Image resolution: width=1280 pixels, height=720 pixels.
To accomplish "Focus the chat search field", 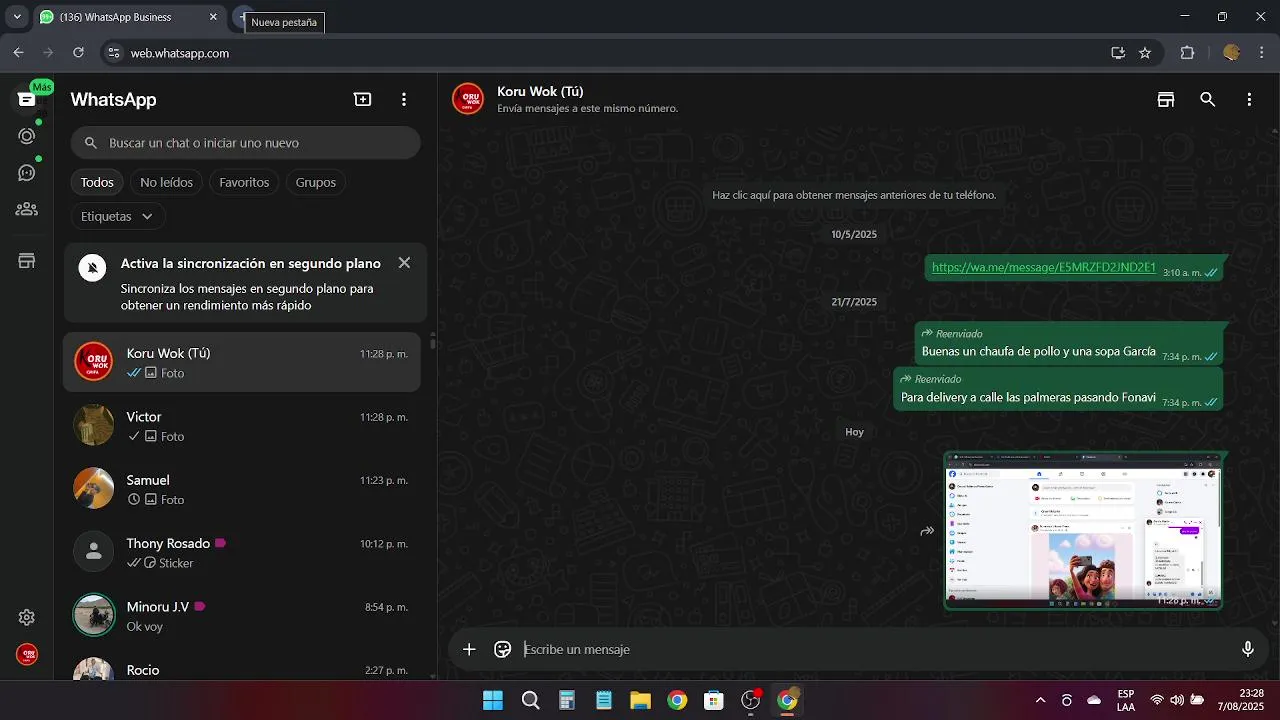I will 245,143.
